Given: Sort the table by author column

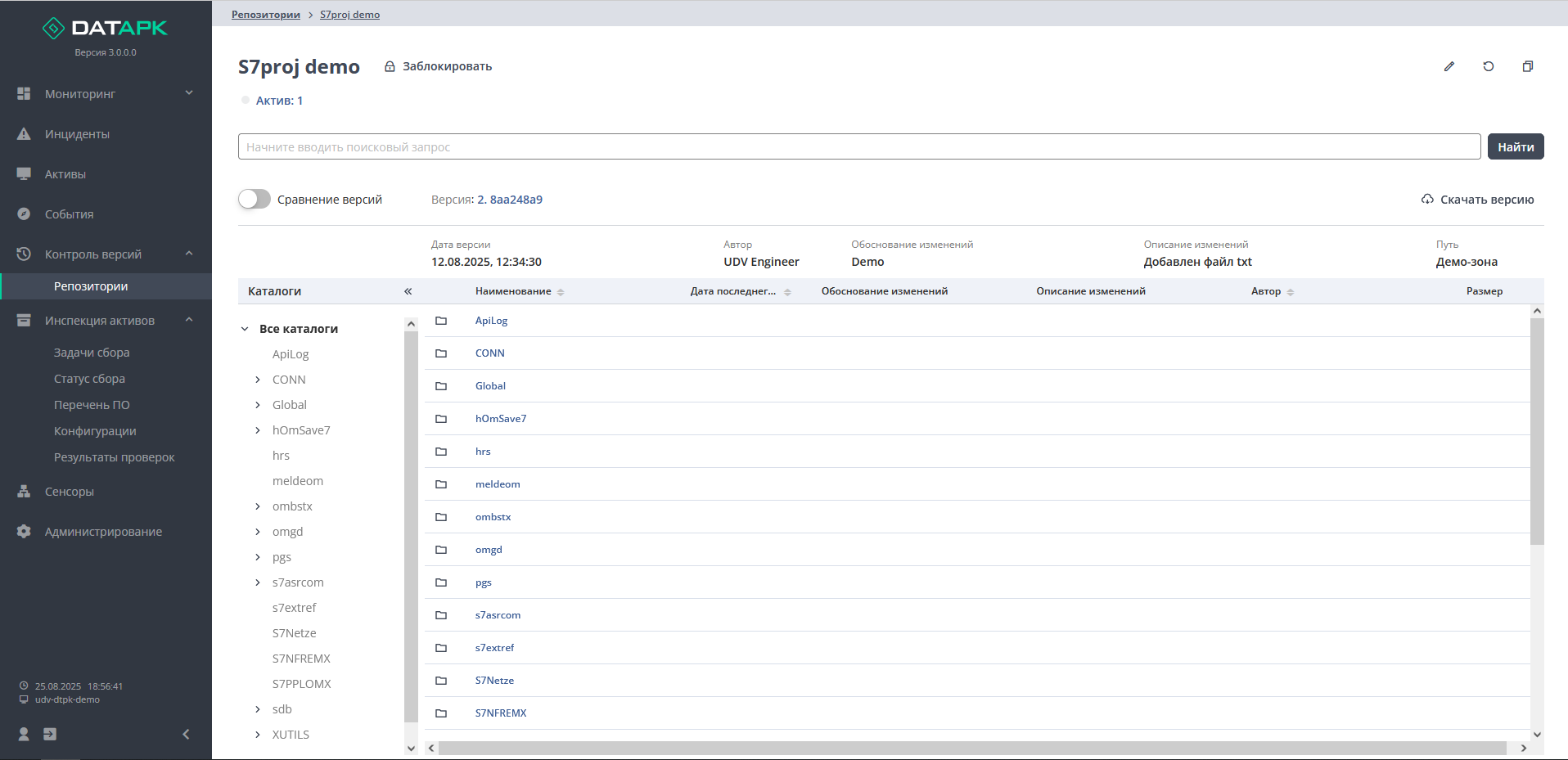Looking at the screenshot, I should click(x=1291, y=292).
